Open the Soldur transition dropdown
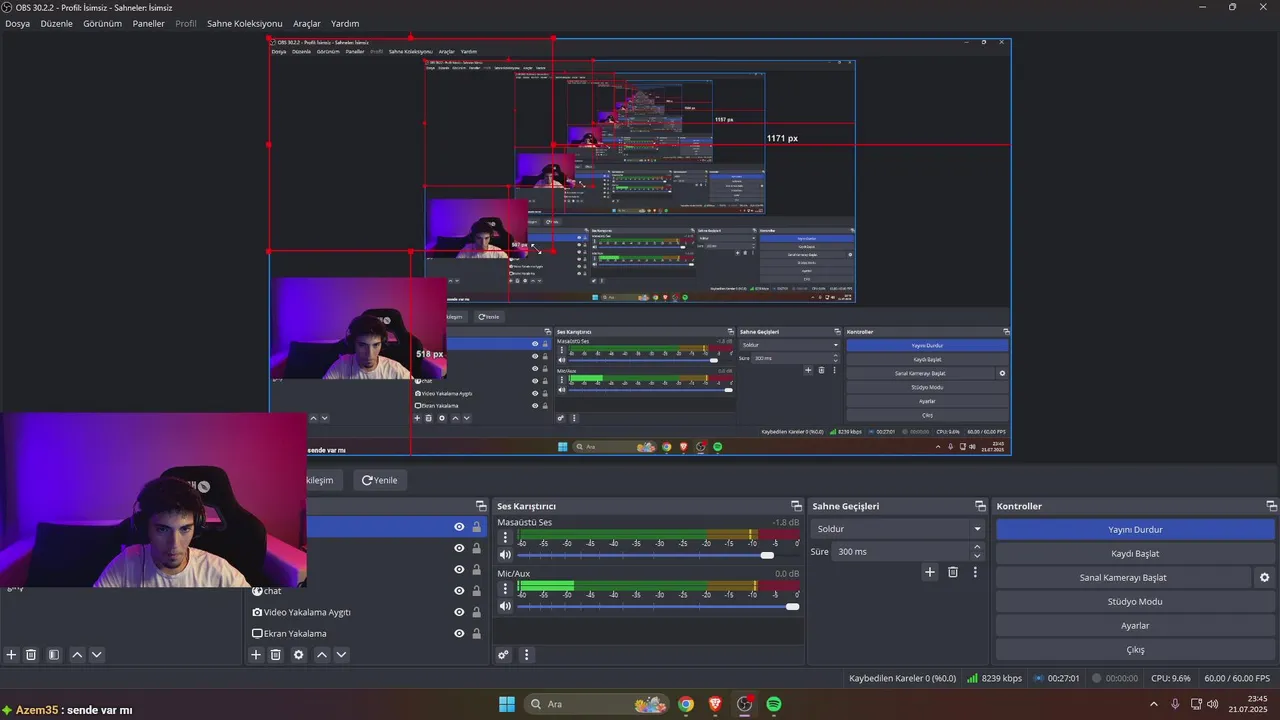 [899, 529]
